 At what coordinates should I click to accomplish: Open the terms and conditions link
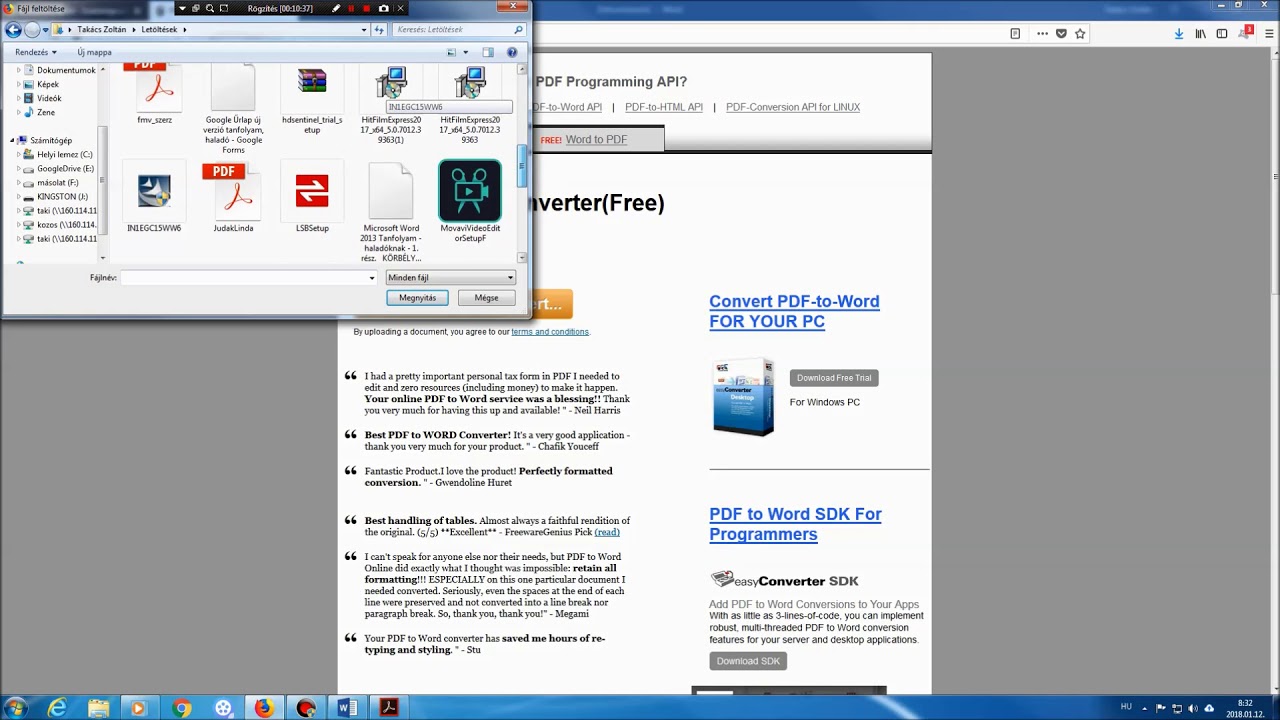point(550,331)
